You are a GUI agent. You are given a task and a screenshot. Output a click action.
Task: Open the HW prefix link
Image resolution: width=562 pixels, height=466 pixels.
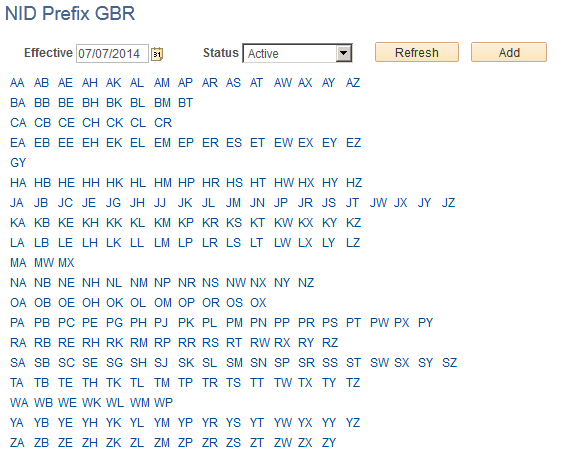284,183
